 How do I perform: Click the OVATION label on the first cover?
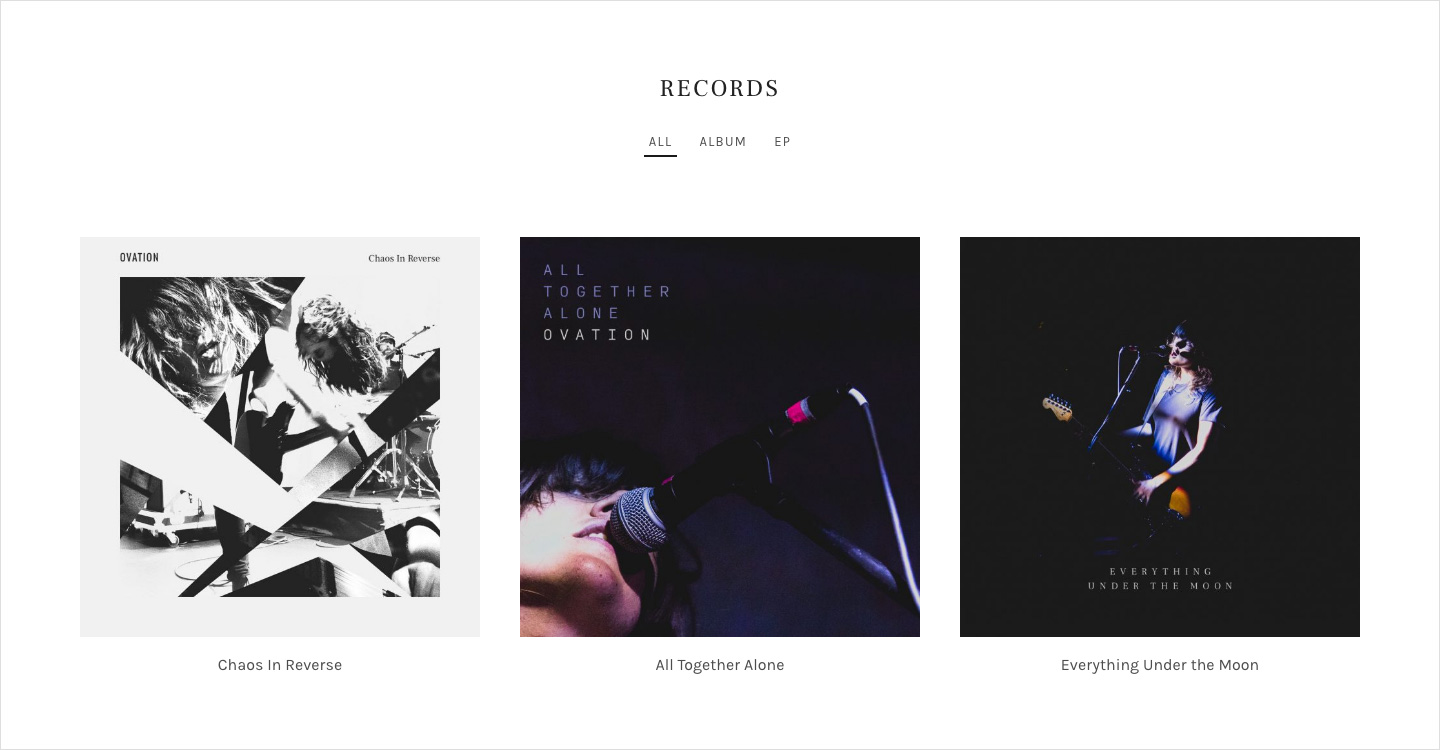[x=139, y=258]
